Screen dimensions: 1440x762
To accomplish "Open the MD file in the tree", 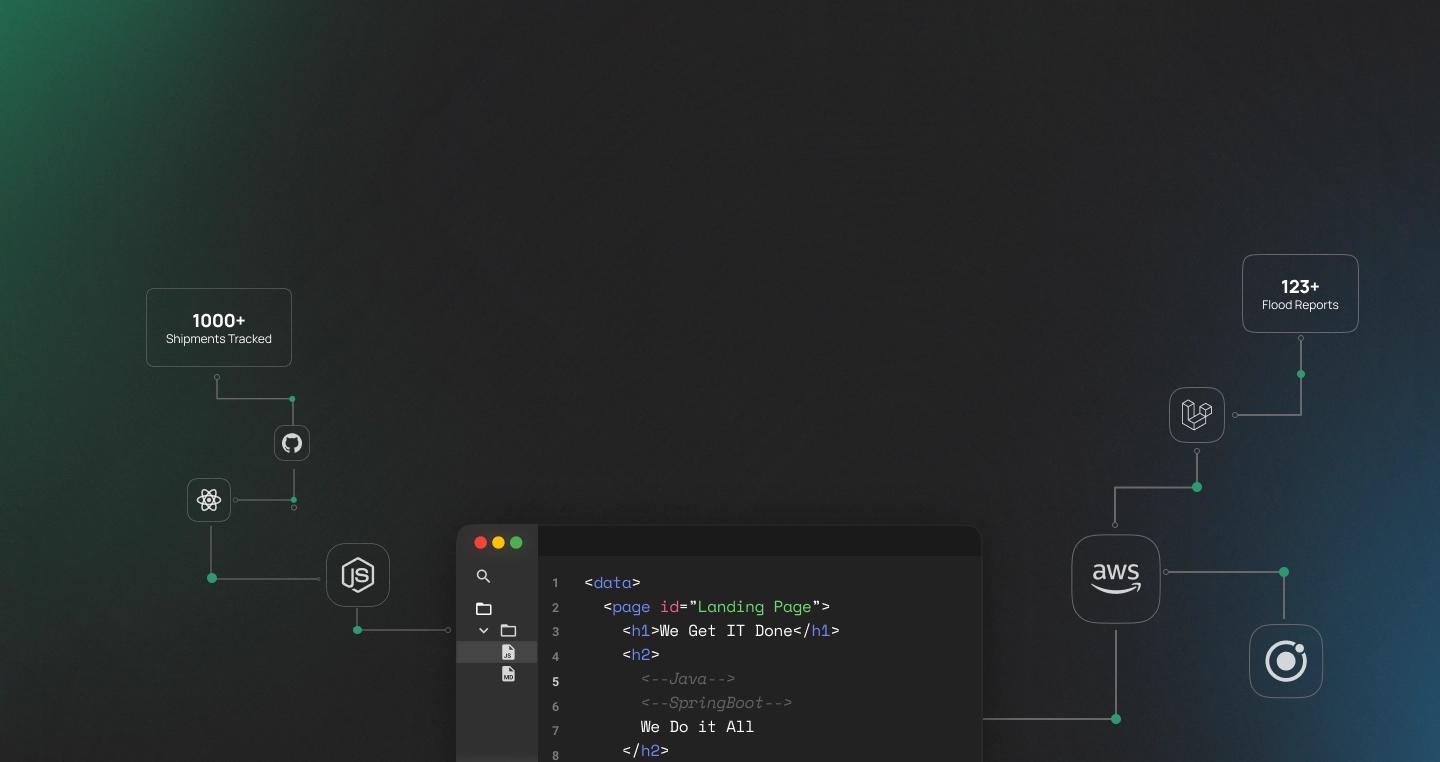I will (x=508, y=674).
